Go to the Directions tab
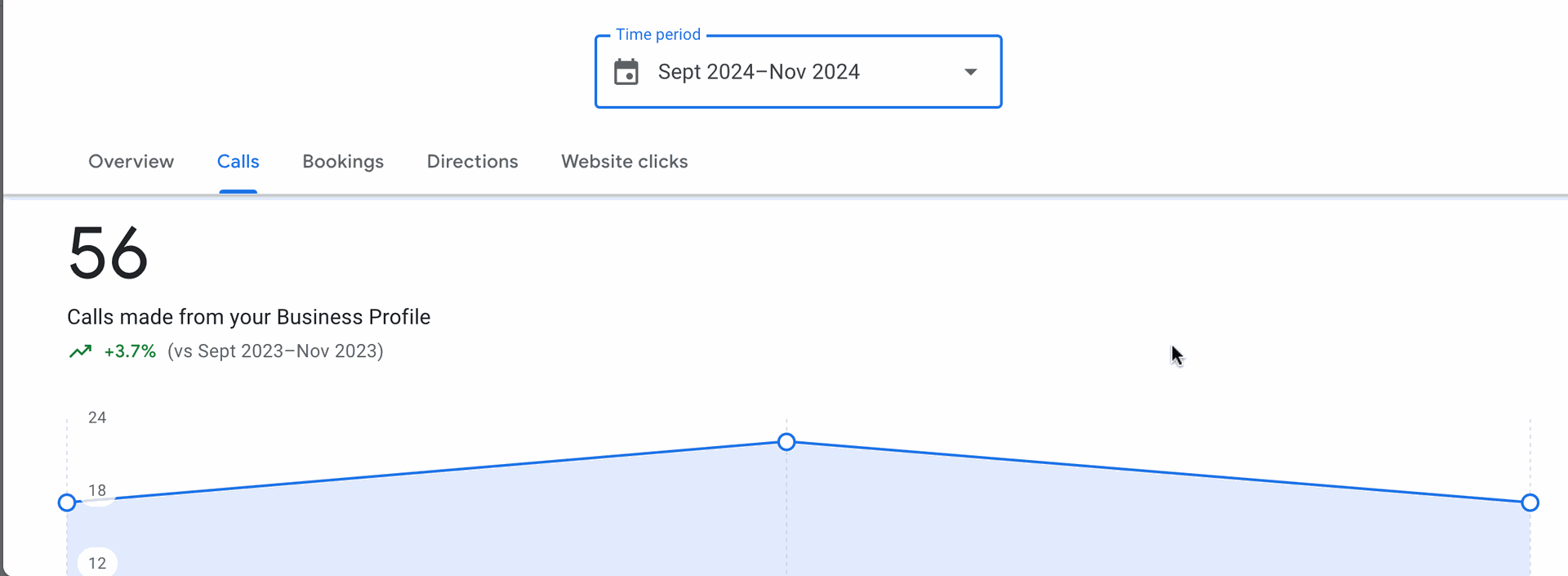Viewport: 1568px width, 576px height. (473, 162)
